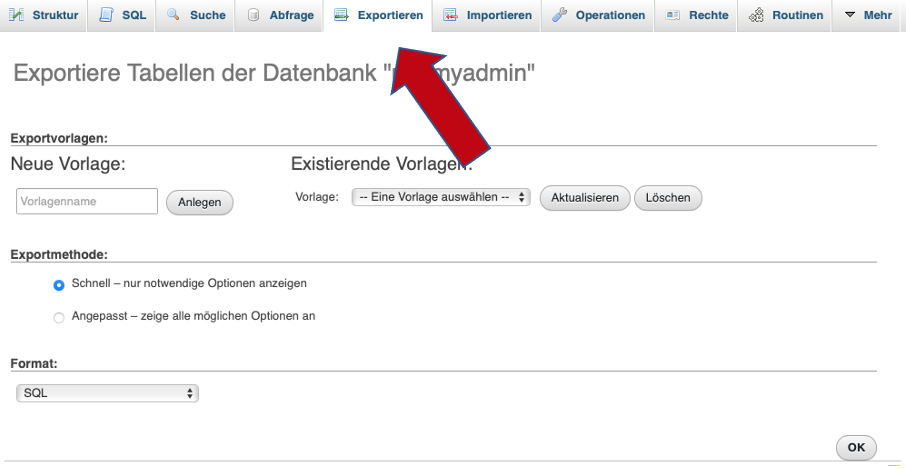The width and height of the screenshot is (906, 469).
Task: Click the Importieren tab icon
Action: [x=451, y=15]
